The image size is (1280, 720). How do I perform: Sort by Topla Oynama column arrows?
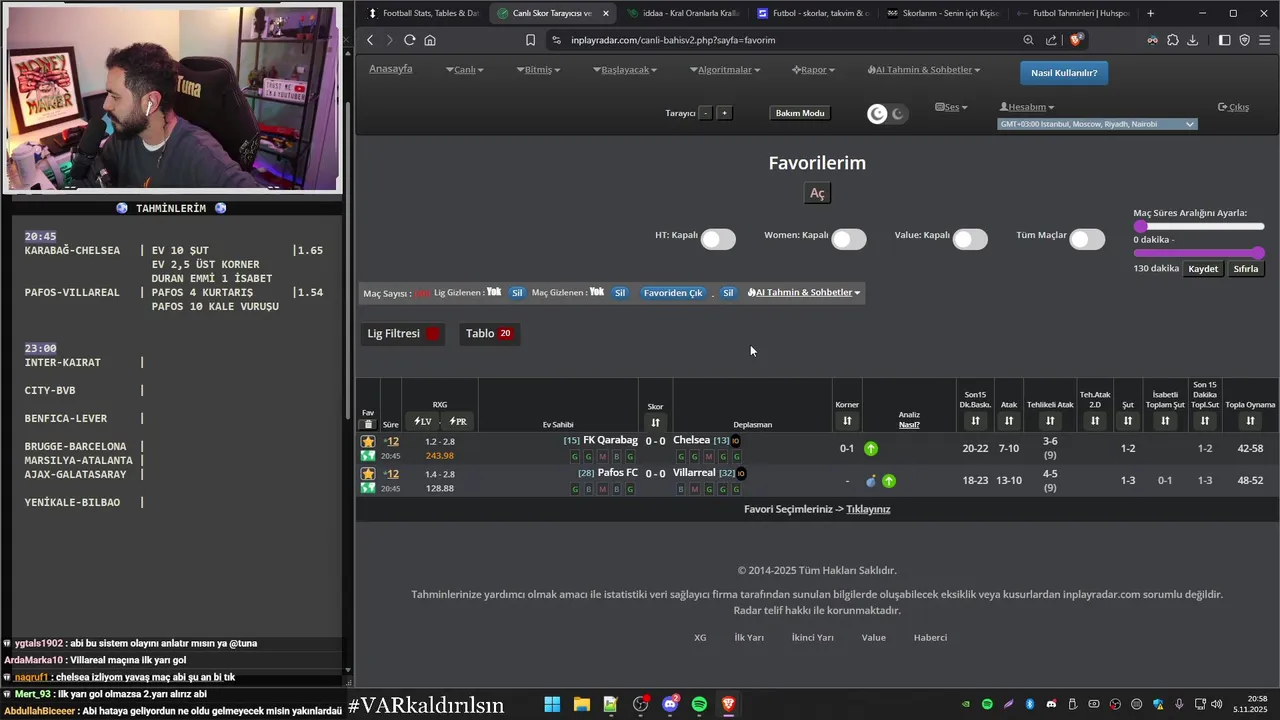click(x=1250, y=421)
